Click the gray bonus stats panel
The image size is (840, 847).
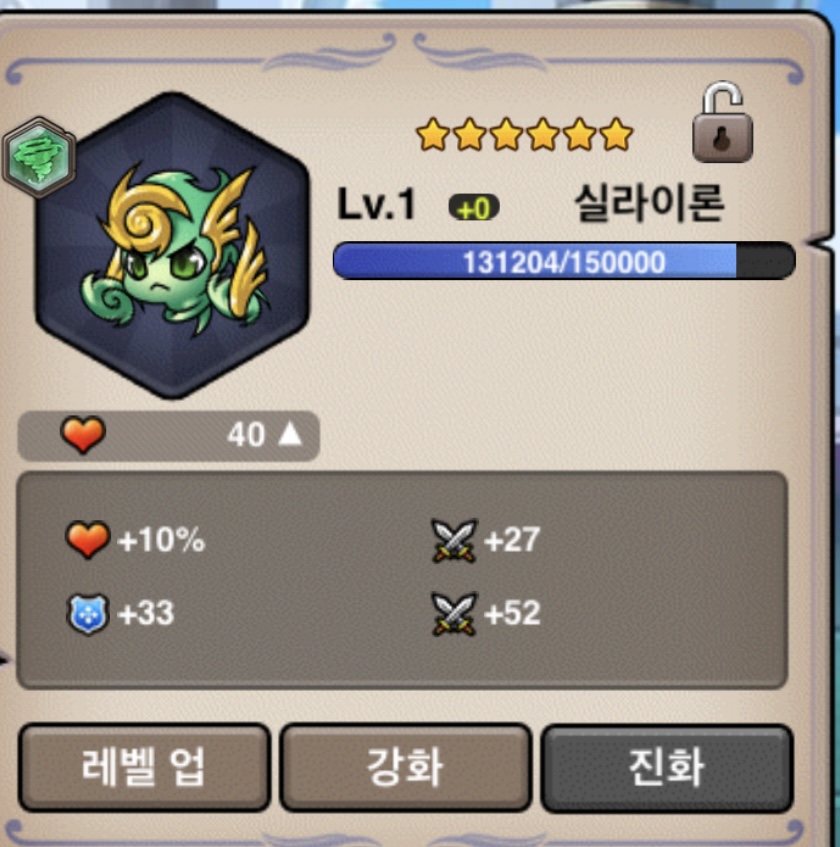[402, 580]
